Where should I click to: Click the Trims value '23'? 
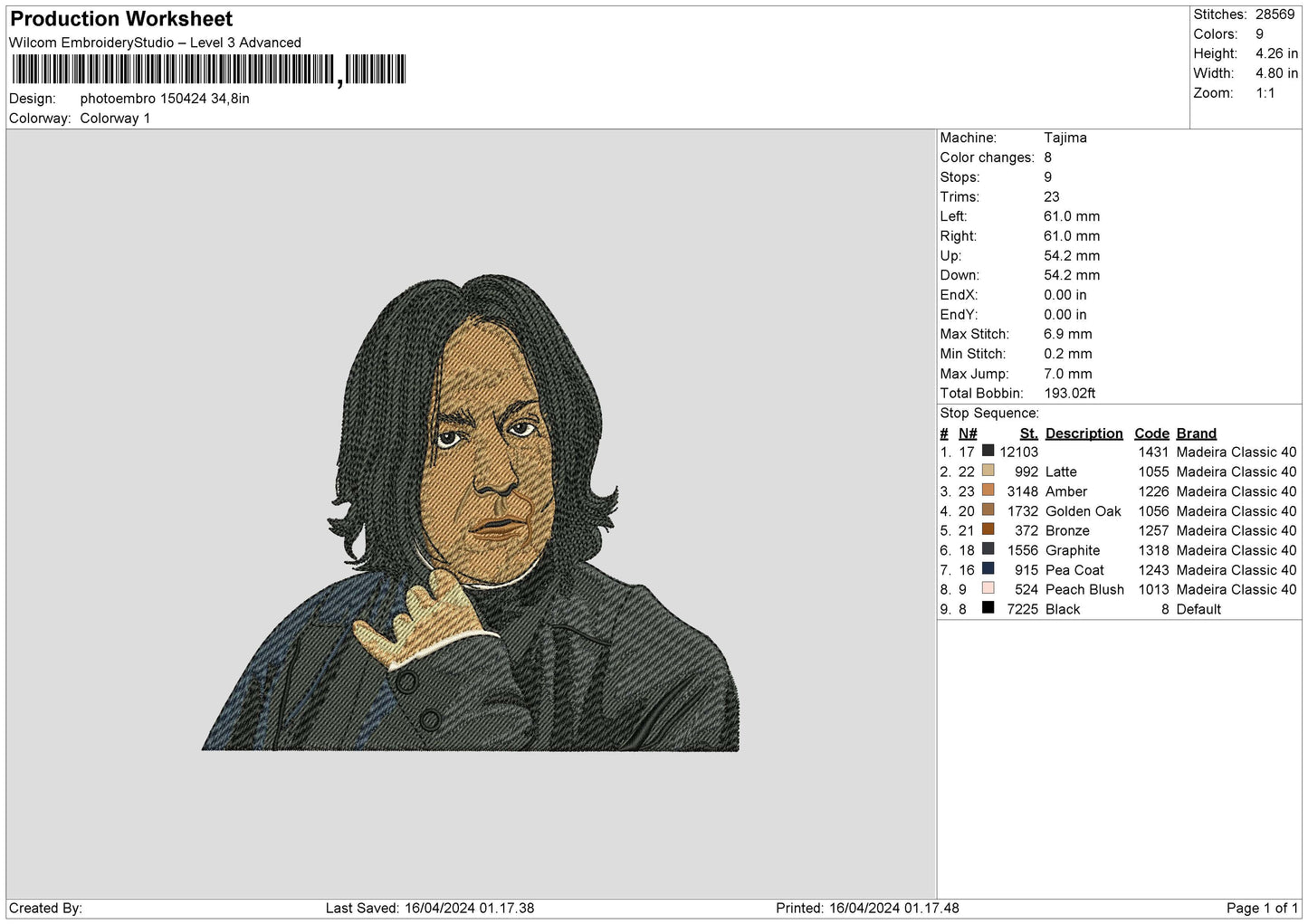click(1051, 196)
